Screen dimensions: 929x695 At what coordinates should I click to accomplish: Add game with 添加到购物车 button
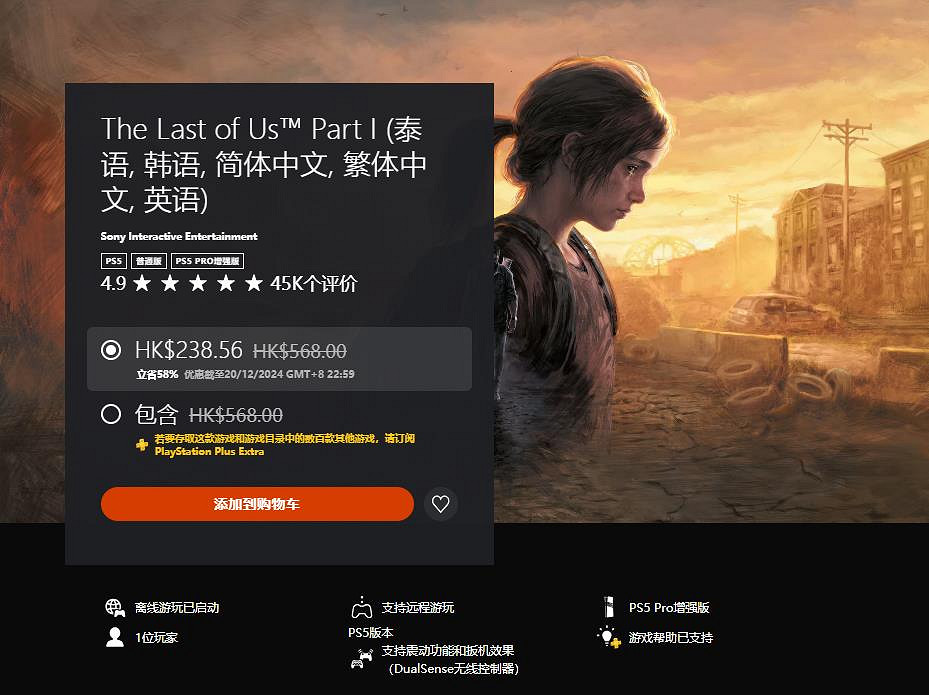(257, 504)
